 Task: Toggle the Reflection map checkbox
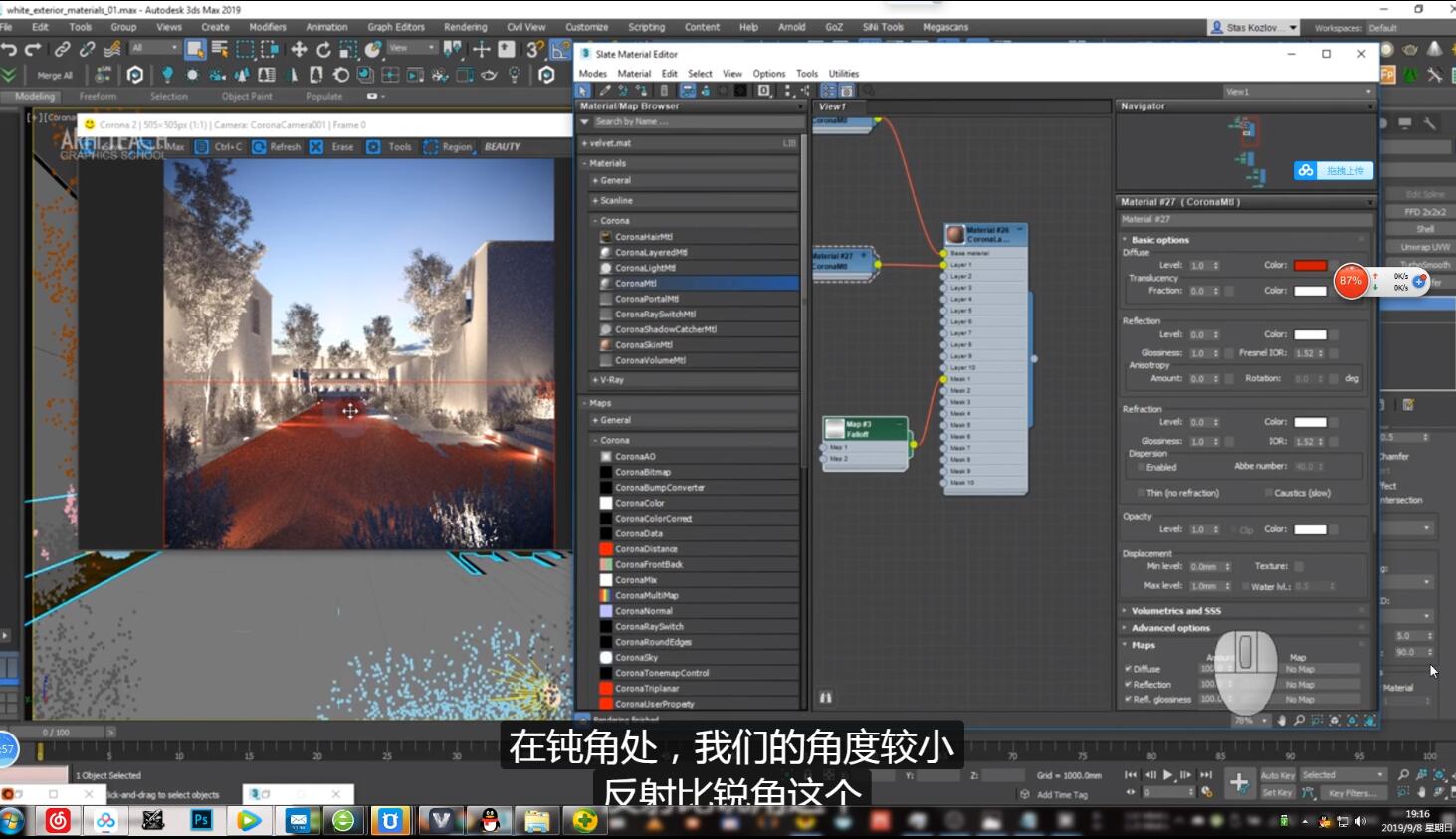coord(1128,685)
